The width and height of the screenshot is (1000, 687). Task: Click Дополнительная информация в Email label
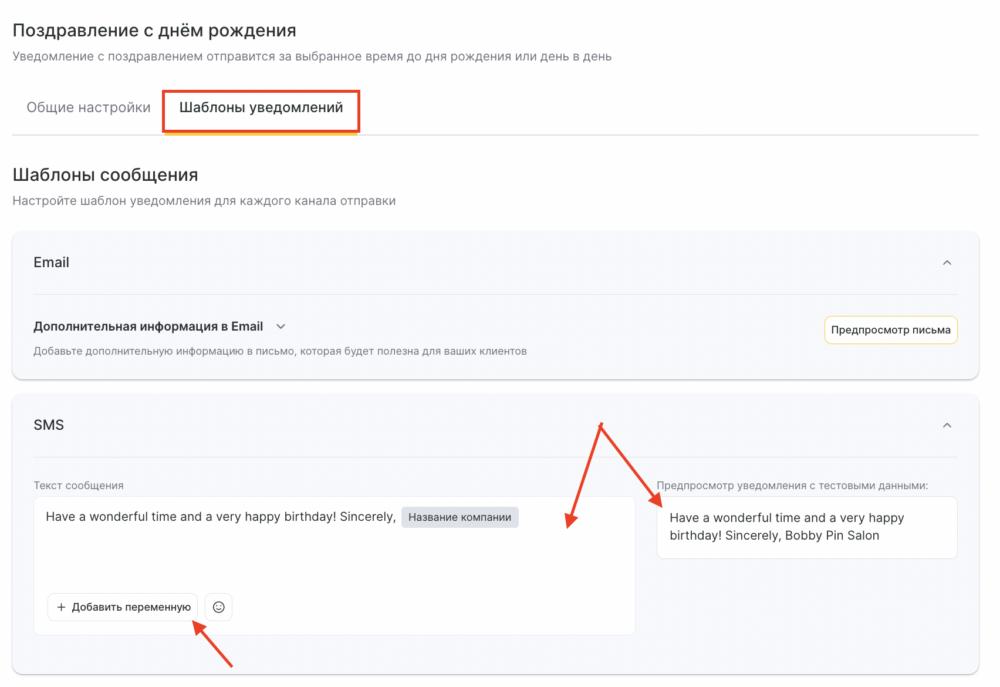point(148,327)
